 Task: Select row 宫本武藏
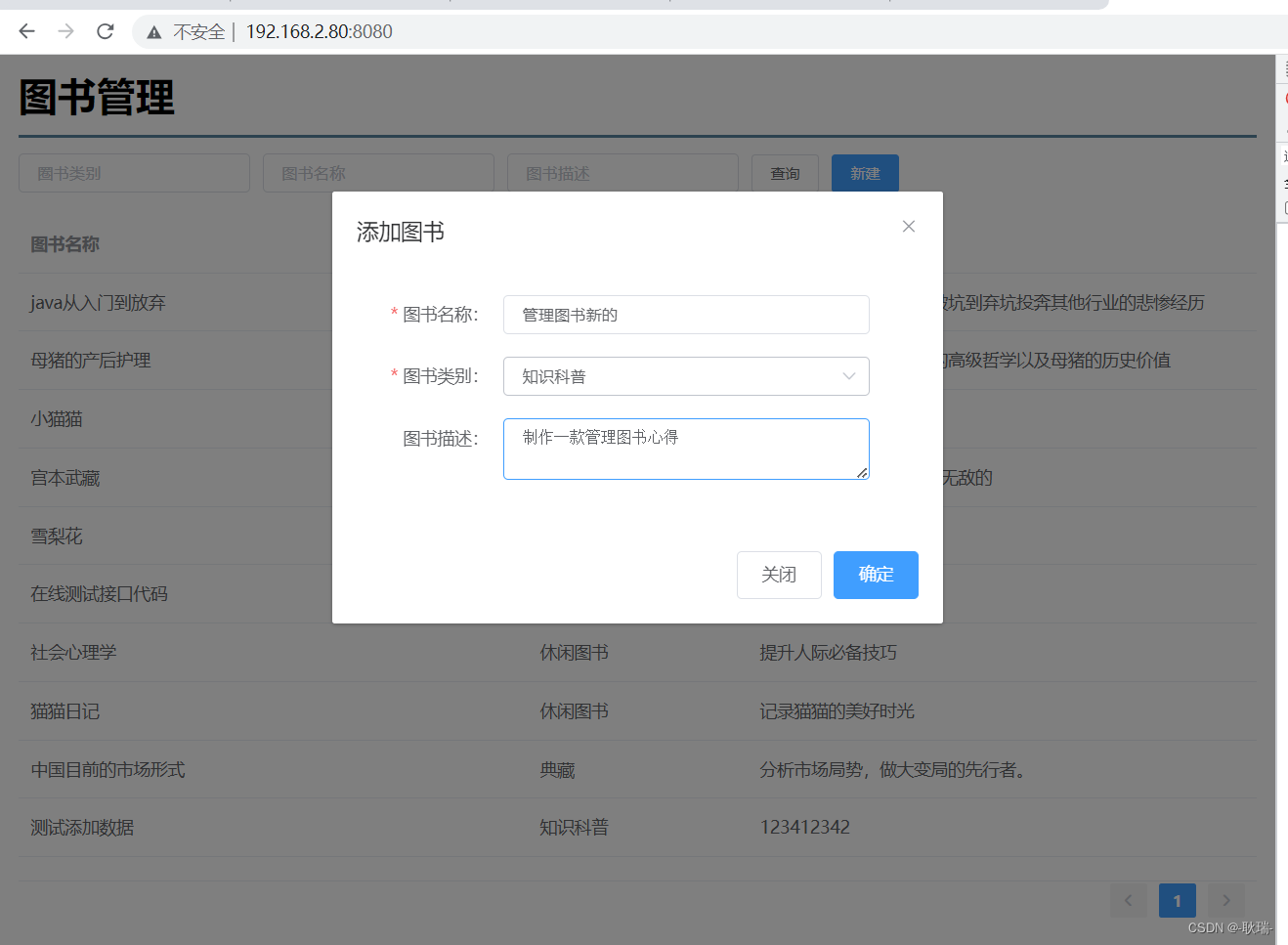tap(637, 478)
